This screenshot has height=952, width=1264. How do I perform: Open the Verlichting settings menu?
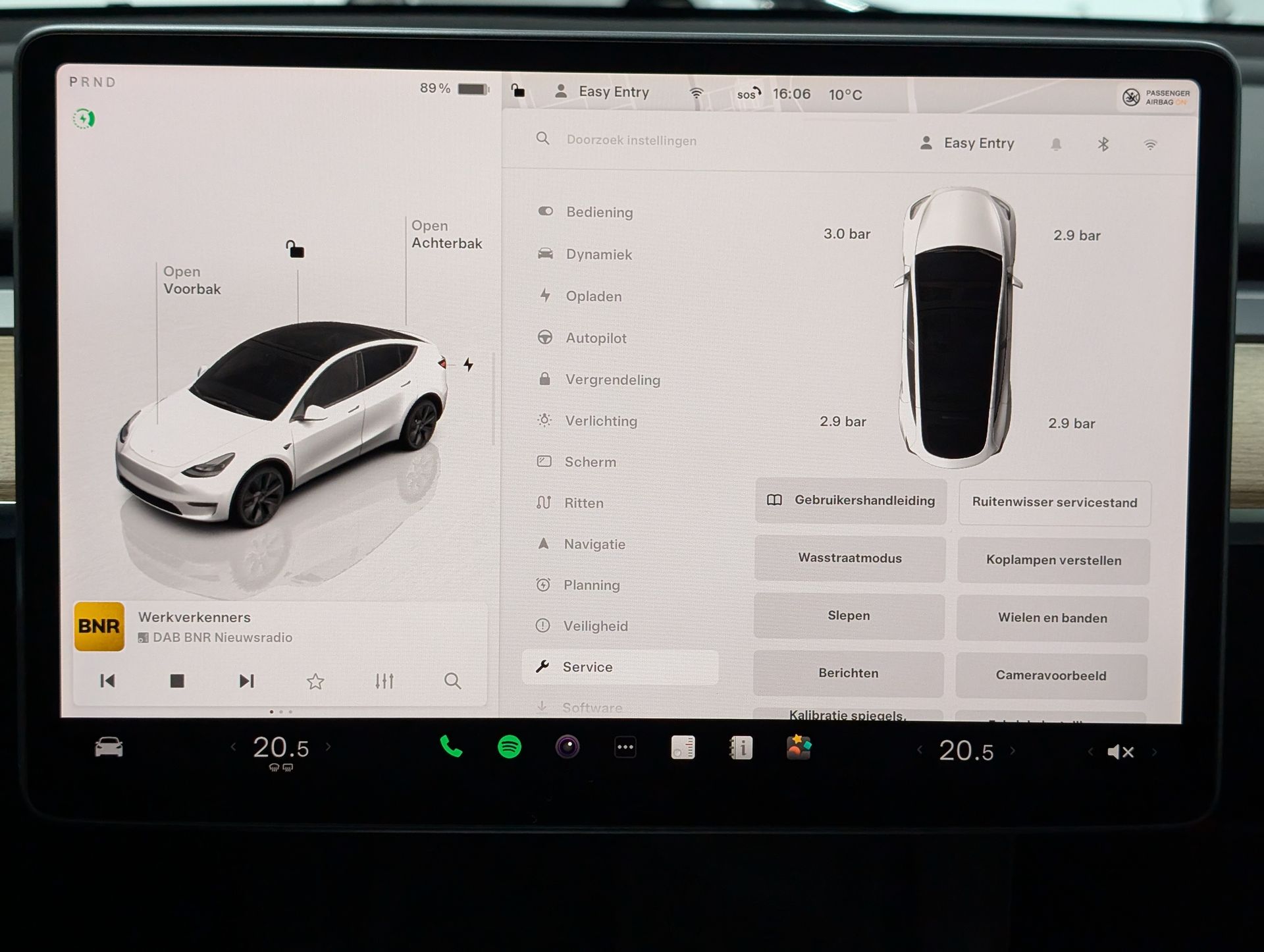click(x=600, y=421)
